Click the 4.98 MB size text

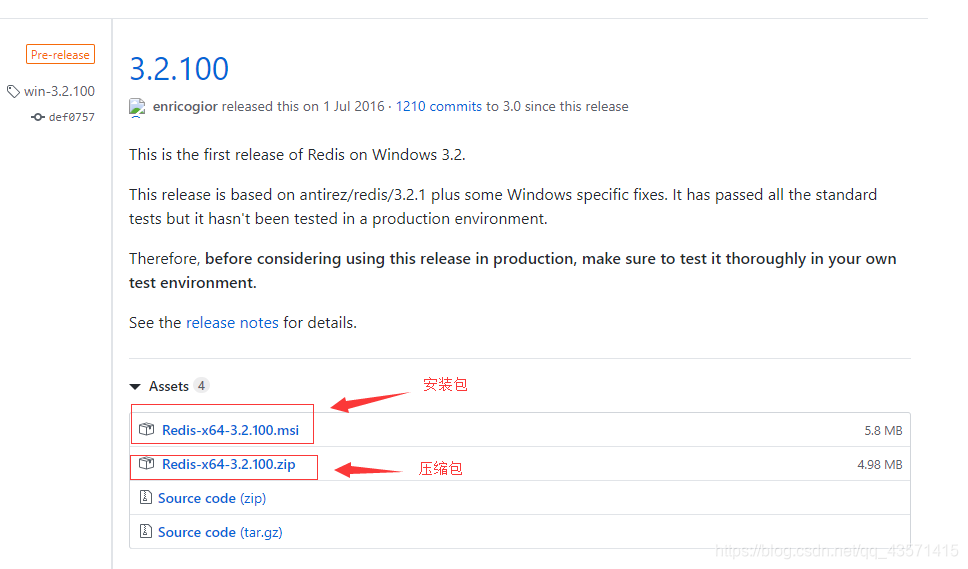(880, 465)
